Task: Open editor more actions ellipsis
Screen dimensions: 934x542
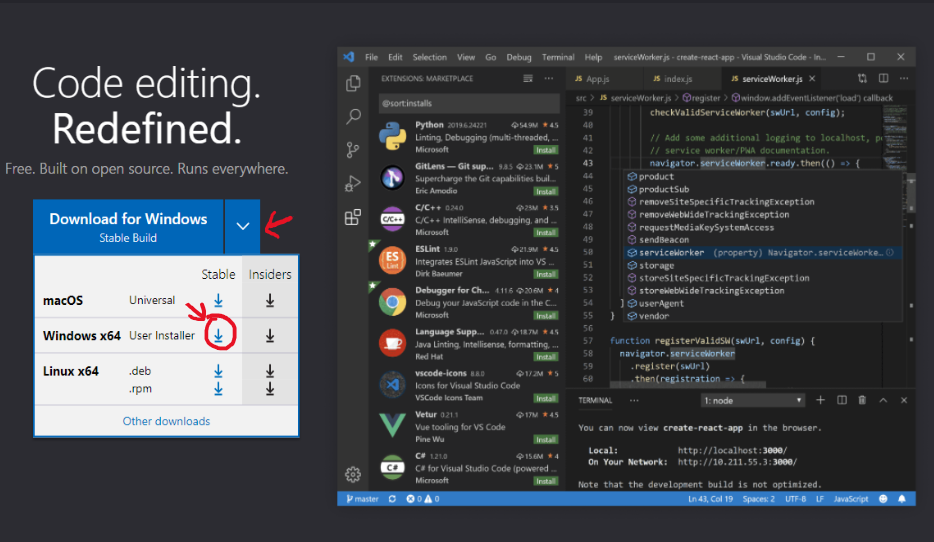Action: 904,79
